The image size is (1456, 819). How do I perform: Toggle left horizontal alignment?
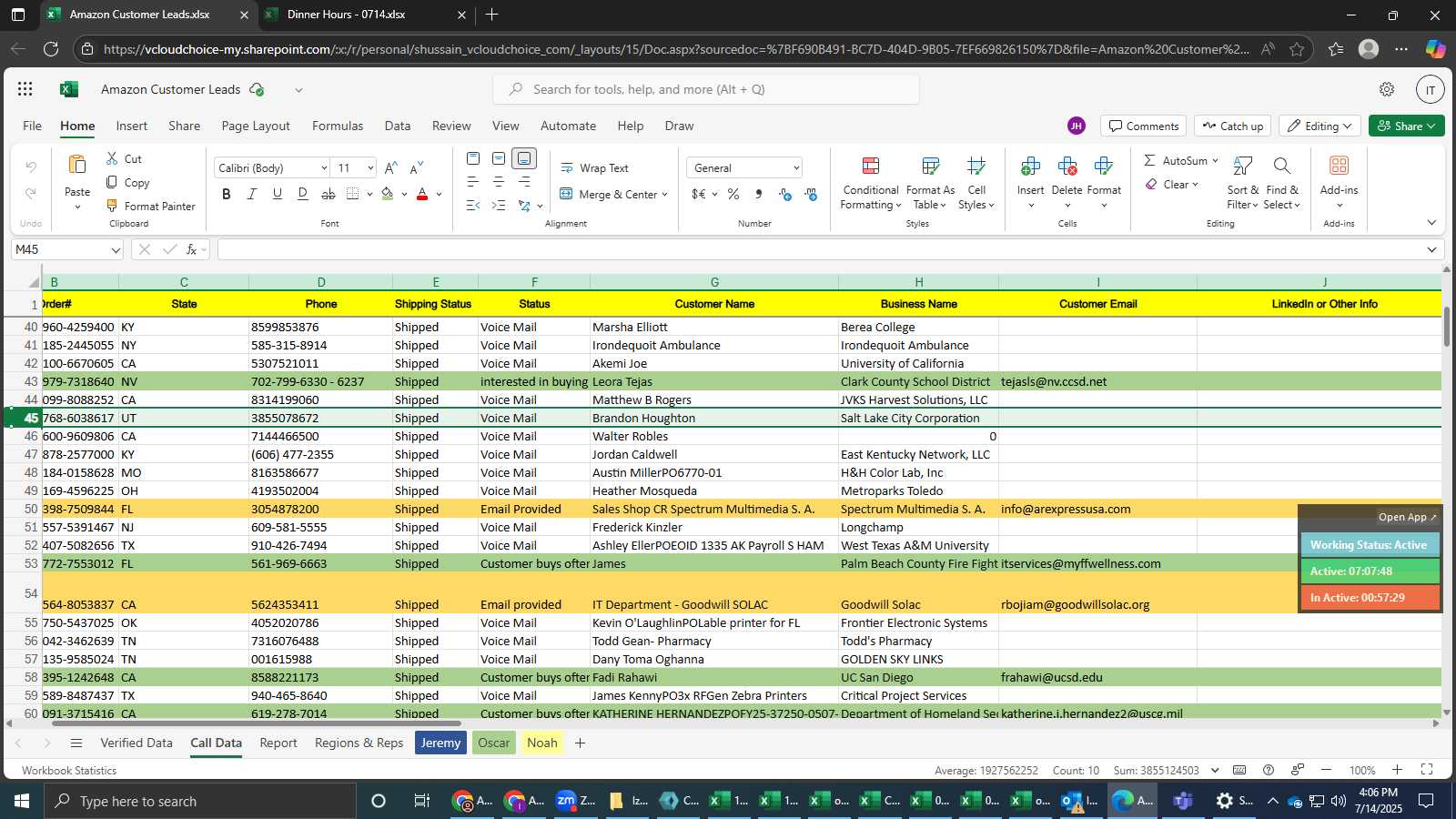pos(473,182)
